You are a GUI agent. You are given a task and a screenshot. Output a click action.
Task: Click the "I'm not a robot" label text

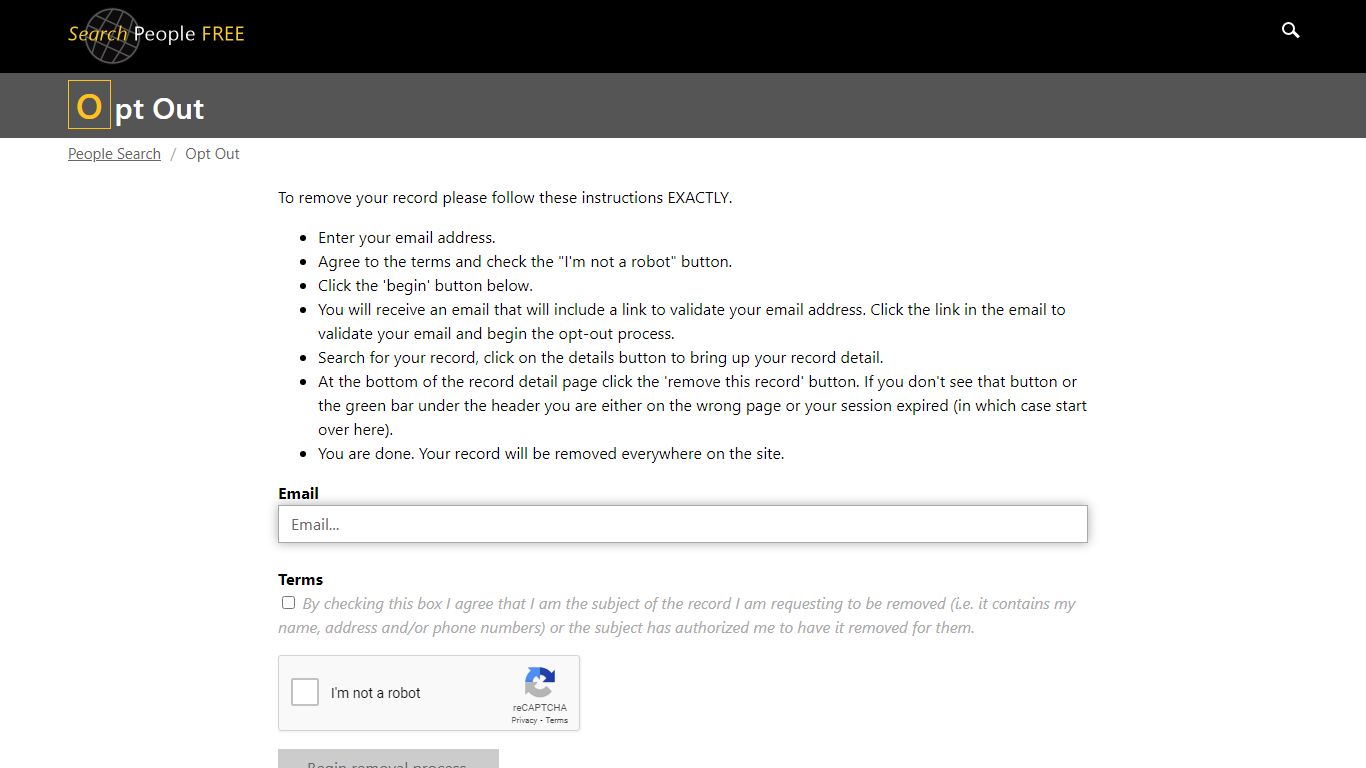pos(376,693)
